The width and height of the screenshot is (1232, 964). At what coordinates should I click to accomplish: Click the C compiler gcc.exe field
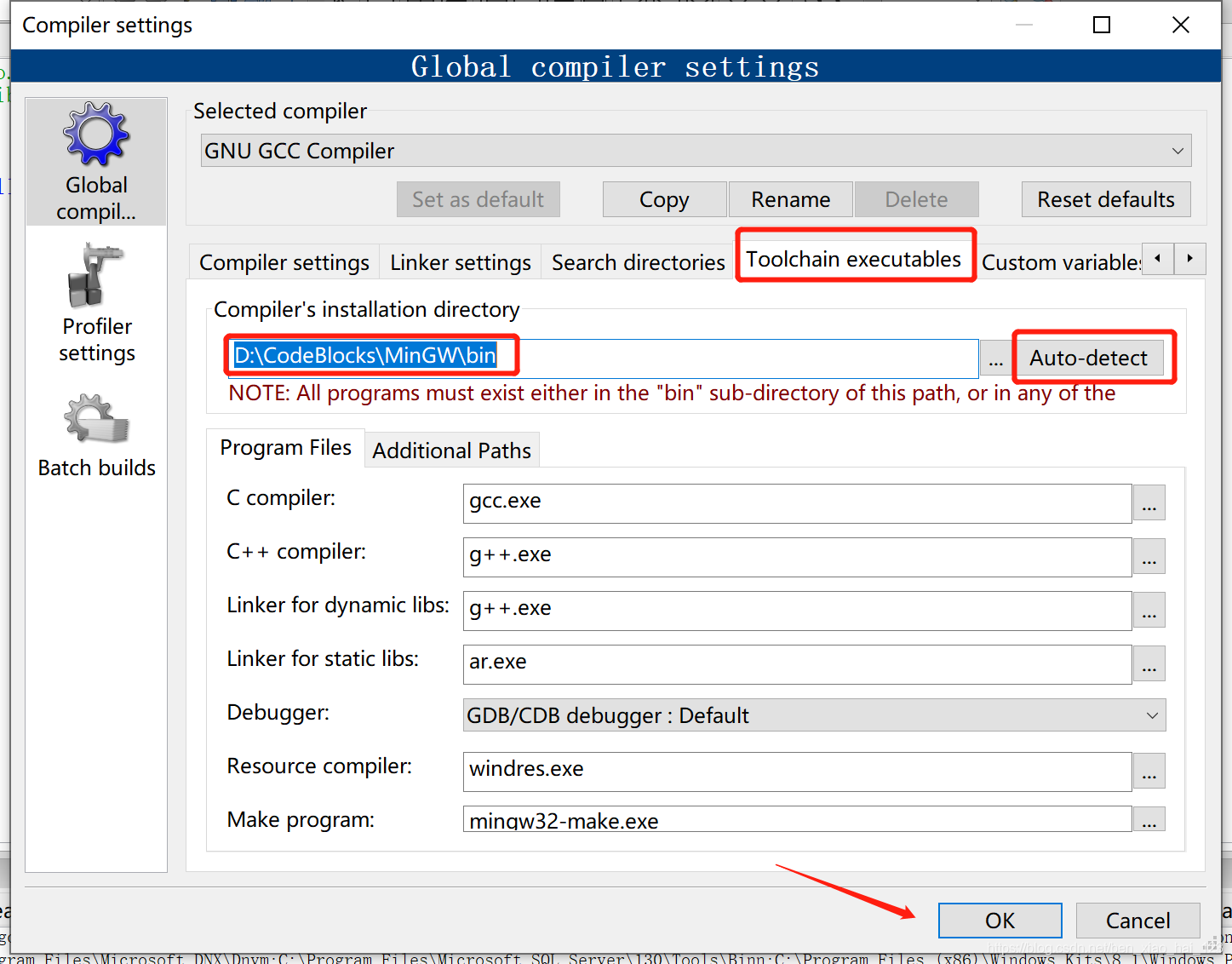(x=797, y=503)
